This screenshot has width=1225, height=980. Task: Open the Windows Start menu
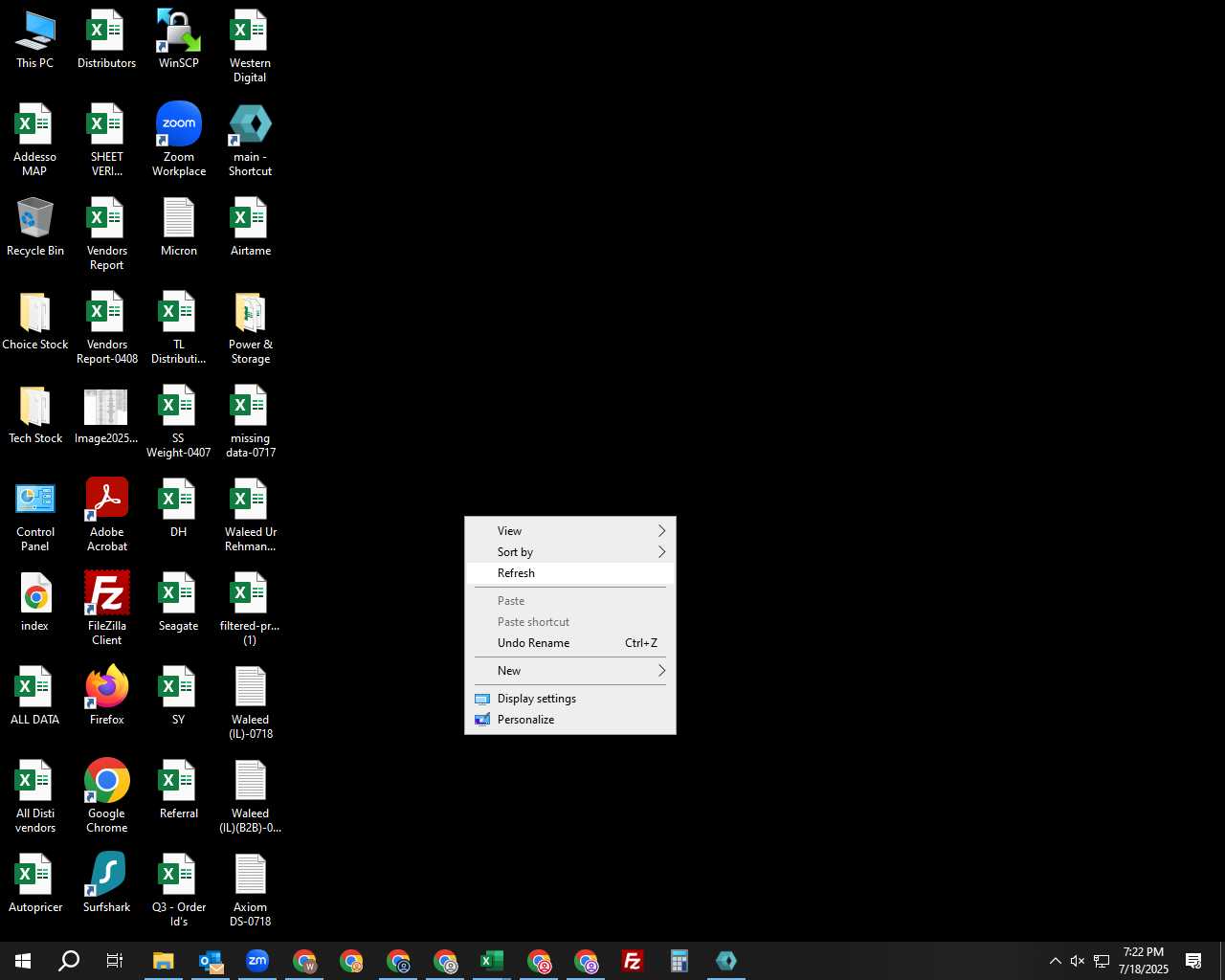[23, 961]
